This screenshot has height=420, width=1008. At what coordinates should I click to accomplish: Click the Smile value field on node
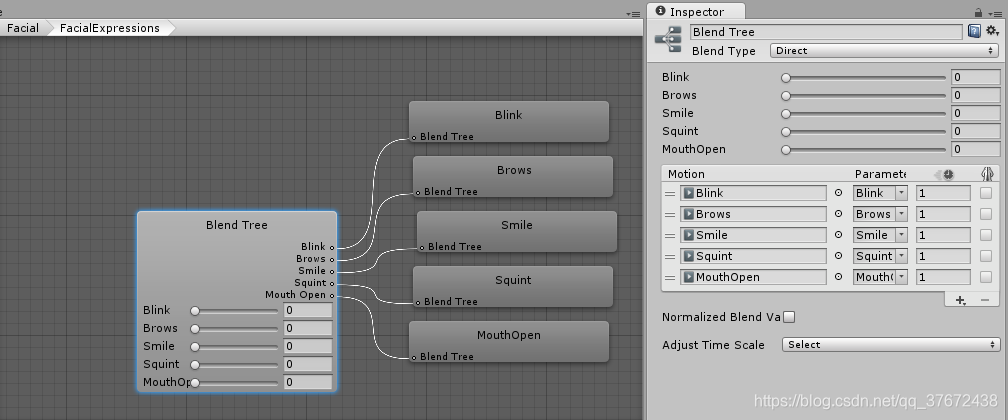307,346
